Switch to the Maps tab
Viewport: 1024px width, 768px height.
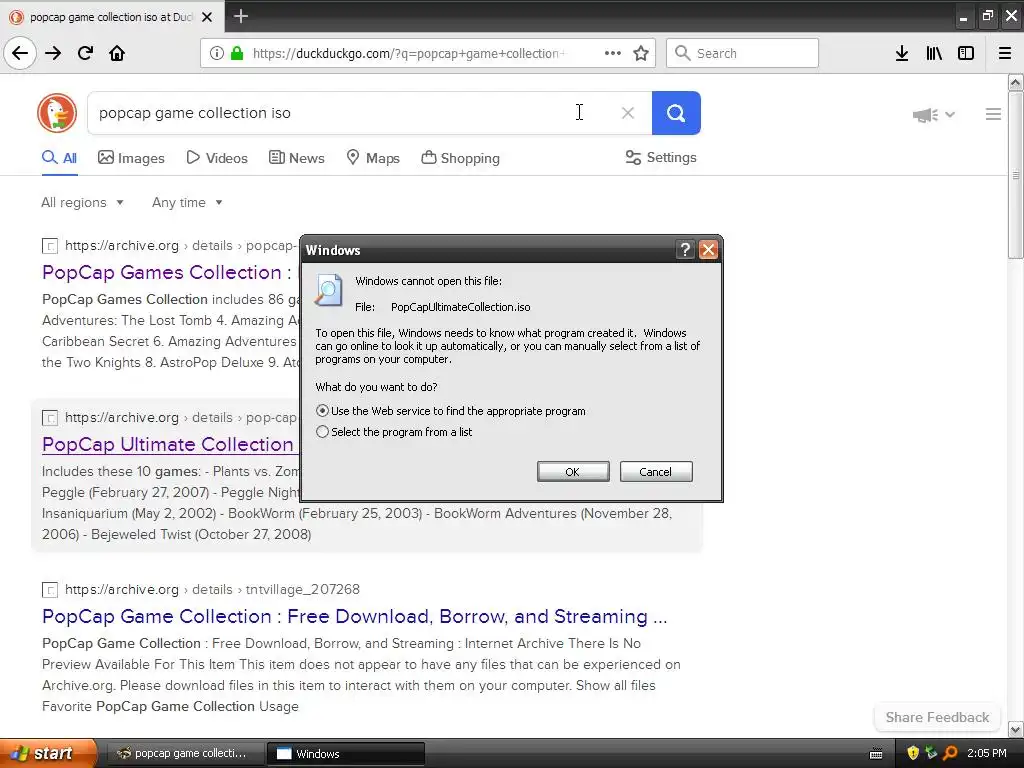click(373, 158)
